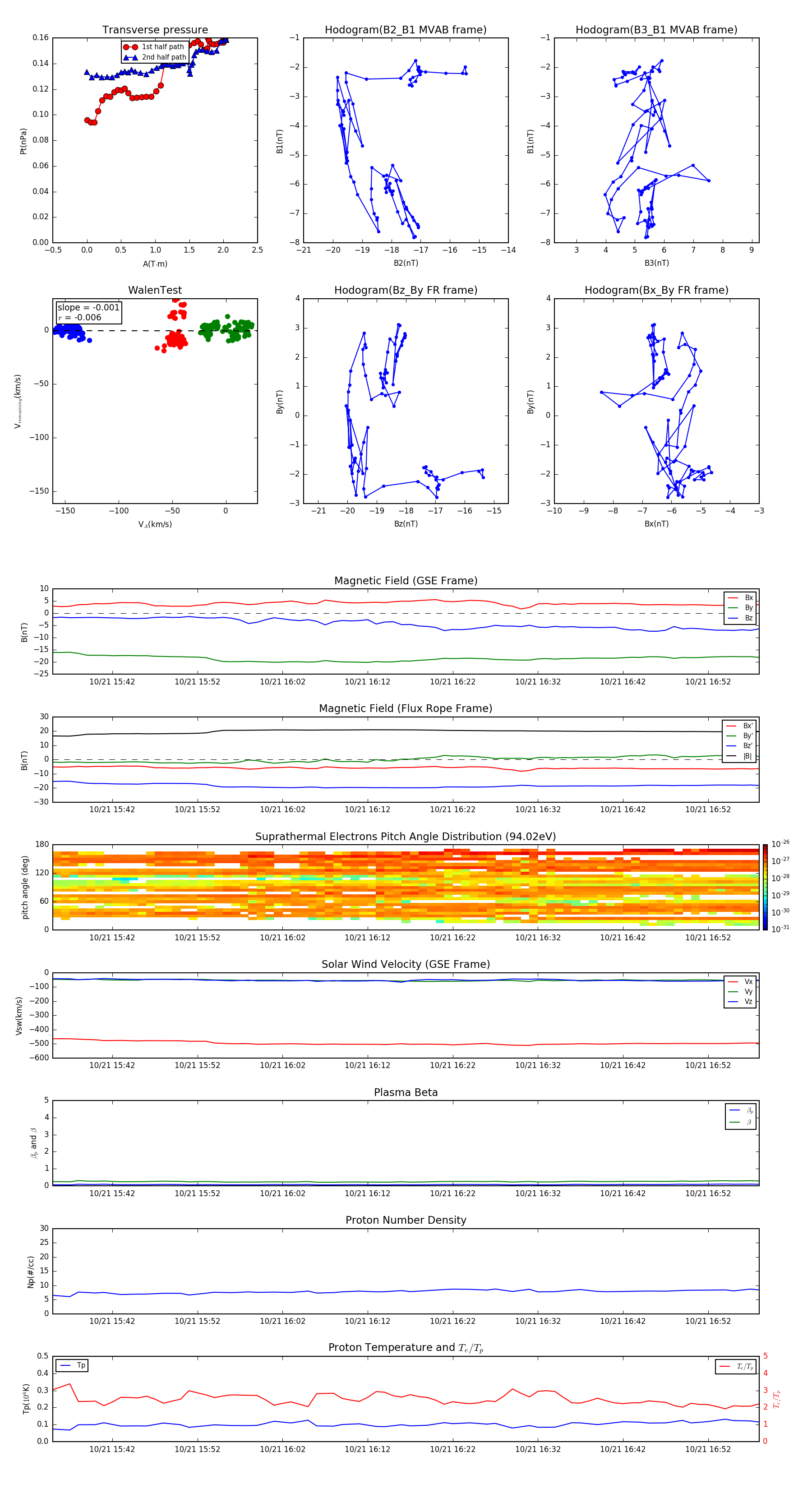This screenshot has width=812, height=1489.
Task: Click the 'V_A(km/s)' x-axis label
Action: pos(155,524)
